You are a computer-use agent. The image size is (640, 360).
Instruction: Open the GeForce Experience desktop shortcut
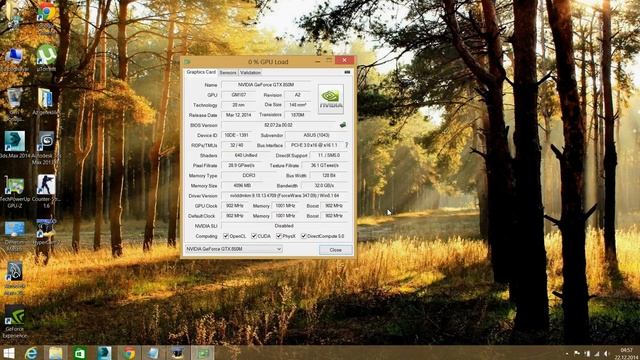pyautogui.click(x=15, y=322)
